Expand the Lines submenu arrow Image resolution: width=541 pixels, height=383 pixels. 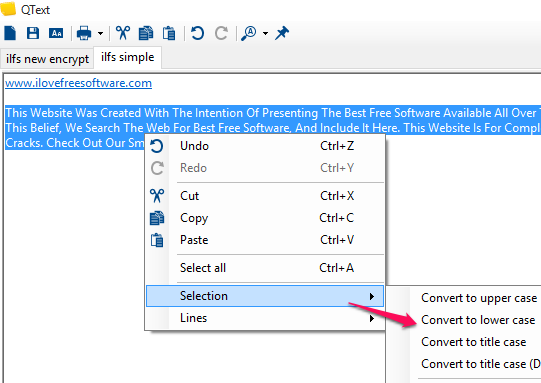pyautogui.click(x=372, y=318)
